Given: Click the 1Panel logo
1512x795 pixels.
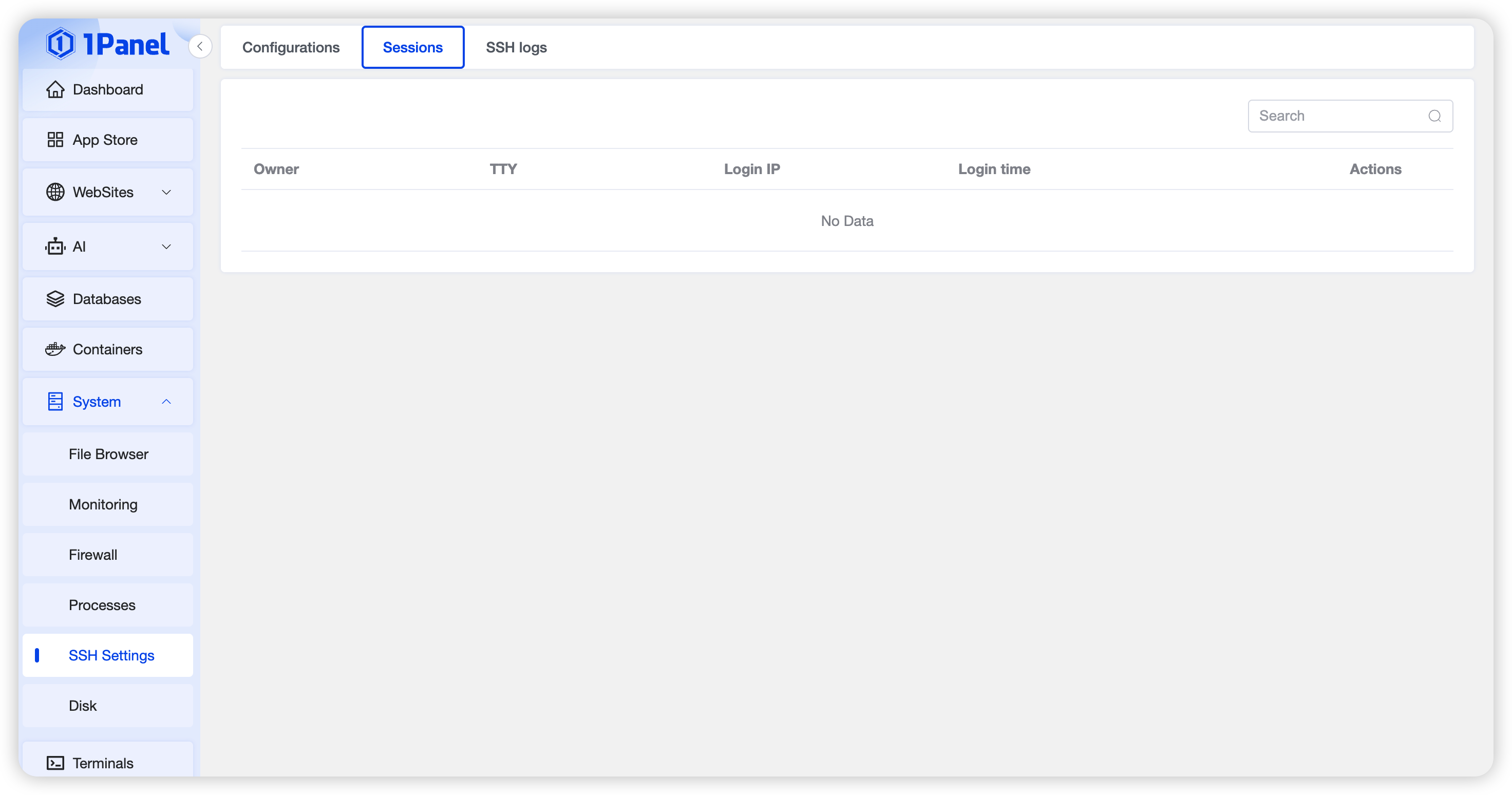Looking at the screenshot, I should (108, 44).
